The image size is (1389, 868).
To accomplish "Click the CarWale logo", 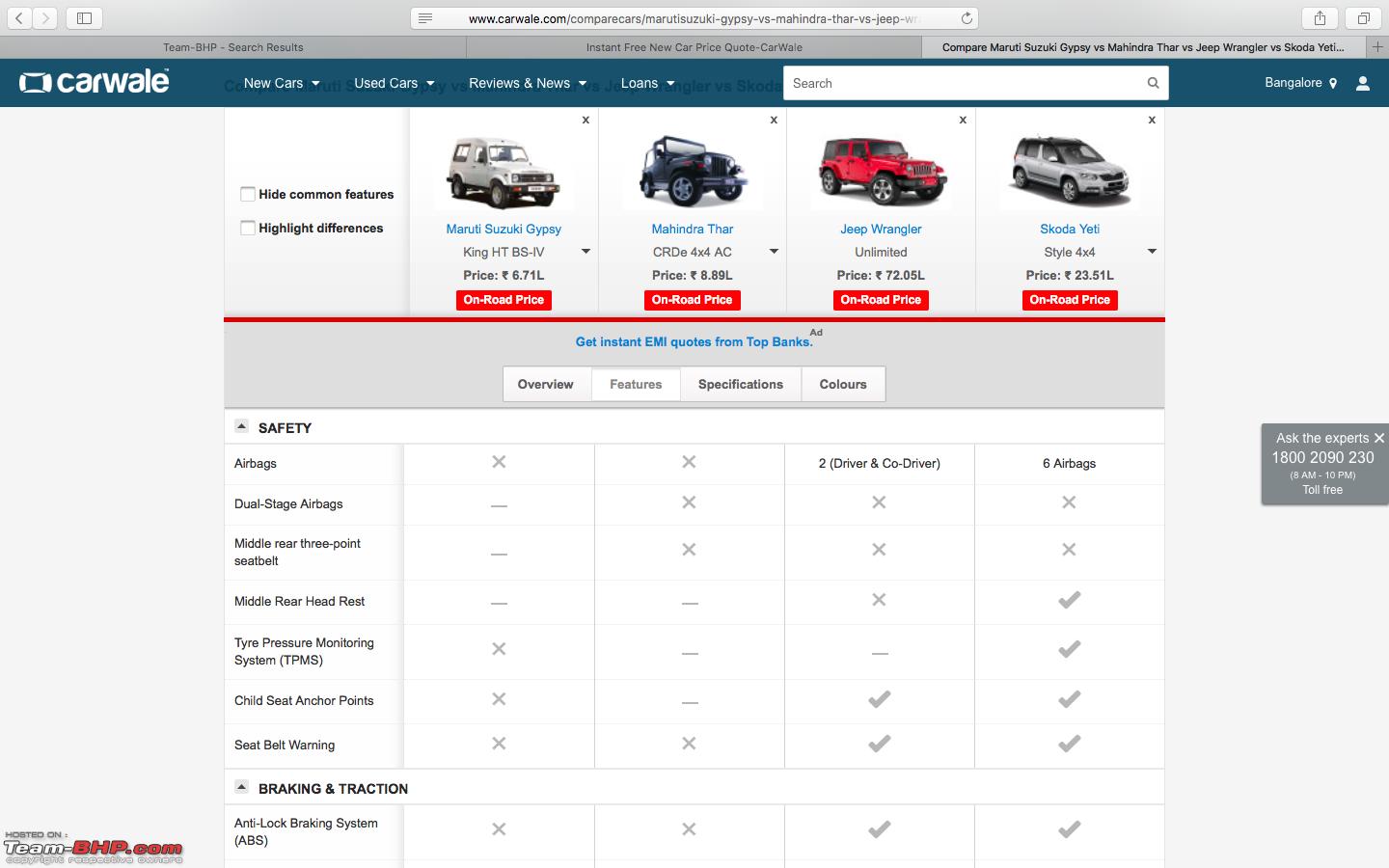I will (x=95, y=82).
